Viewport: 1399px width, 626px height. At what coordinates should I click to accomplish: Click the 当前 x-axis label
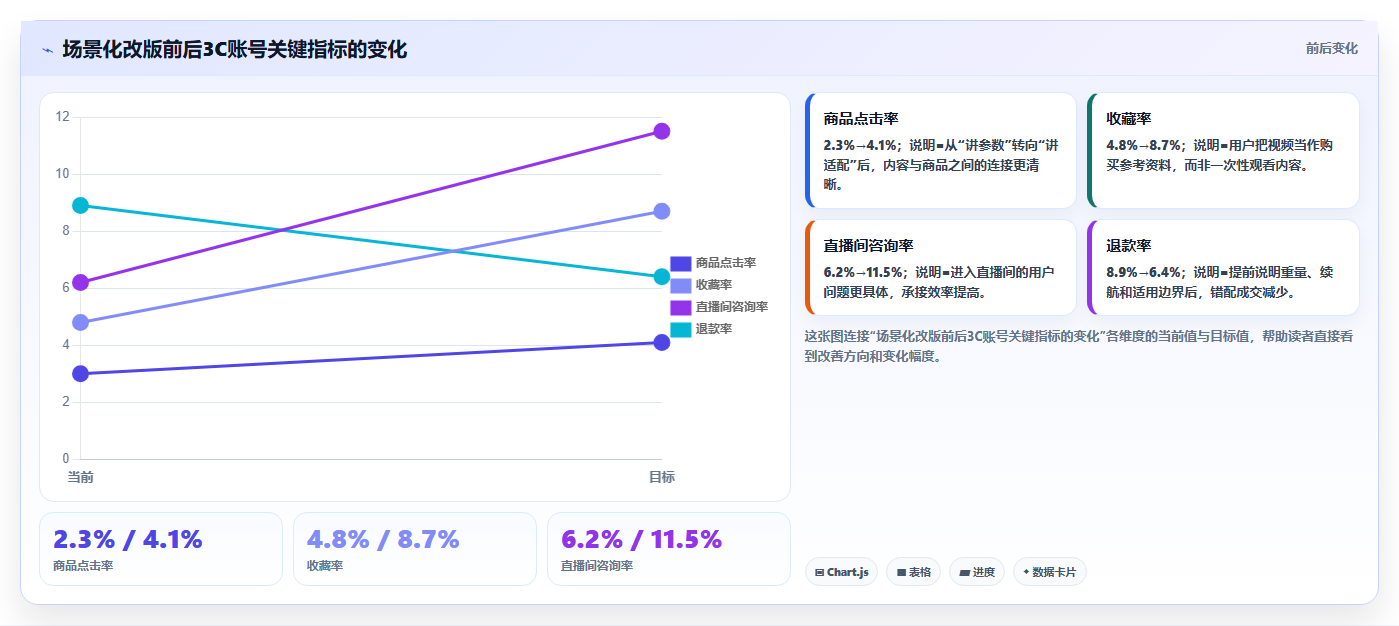81,477
